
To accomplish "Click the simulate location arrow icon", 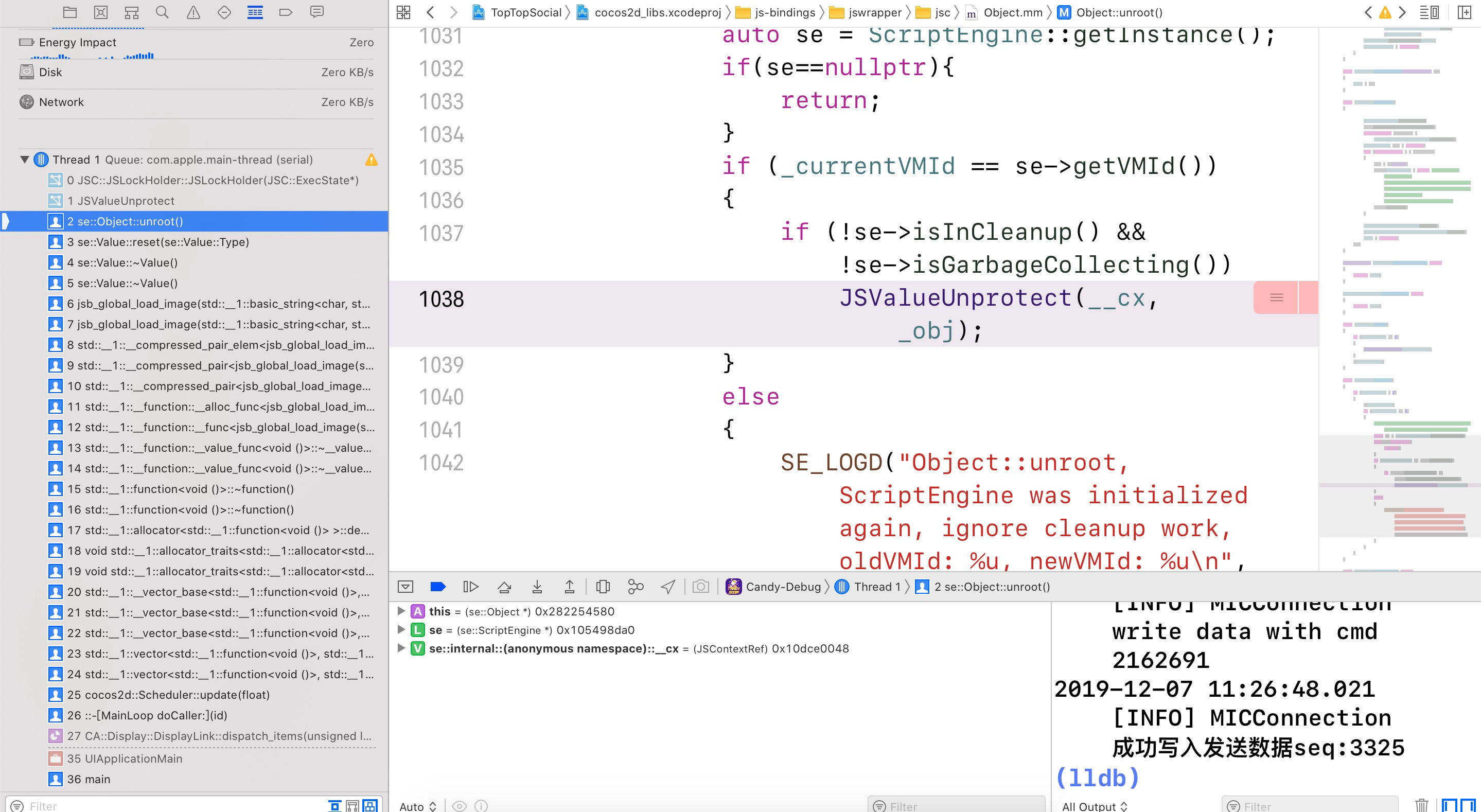I will click(x=667, y=587).
